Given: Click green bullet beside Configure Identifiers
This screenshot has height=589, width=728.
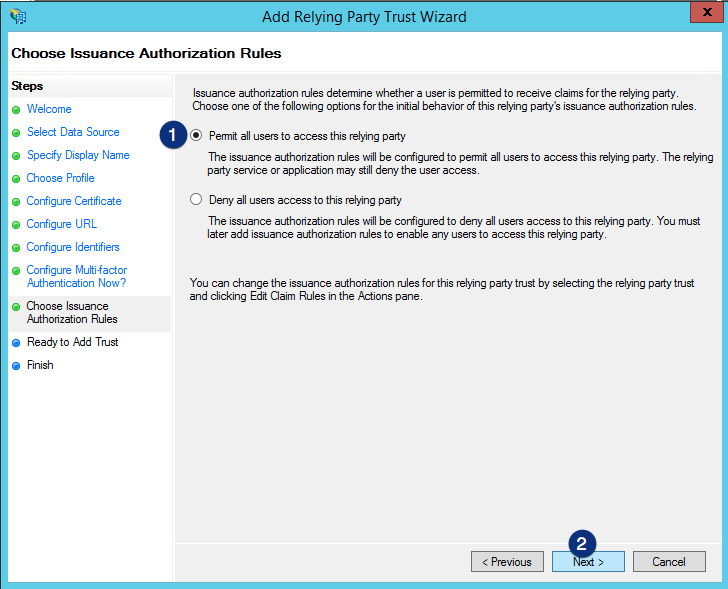Looking at the screenshot, I should (x=16, y=248).
